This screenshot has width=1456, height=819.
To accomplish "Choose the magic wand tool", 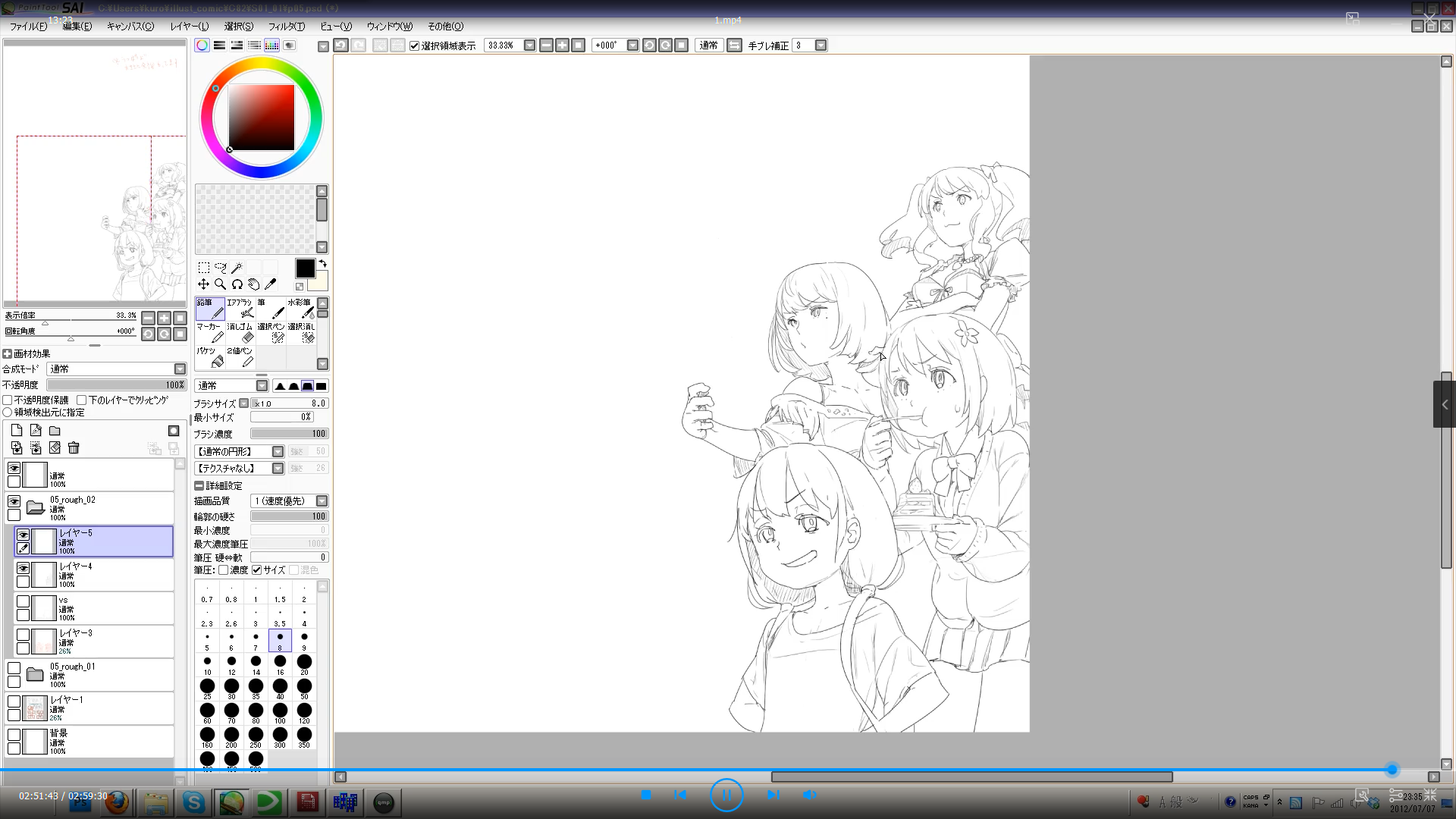I will click(x=237, y=268).
